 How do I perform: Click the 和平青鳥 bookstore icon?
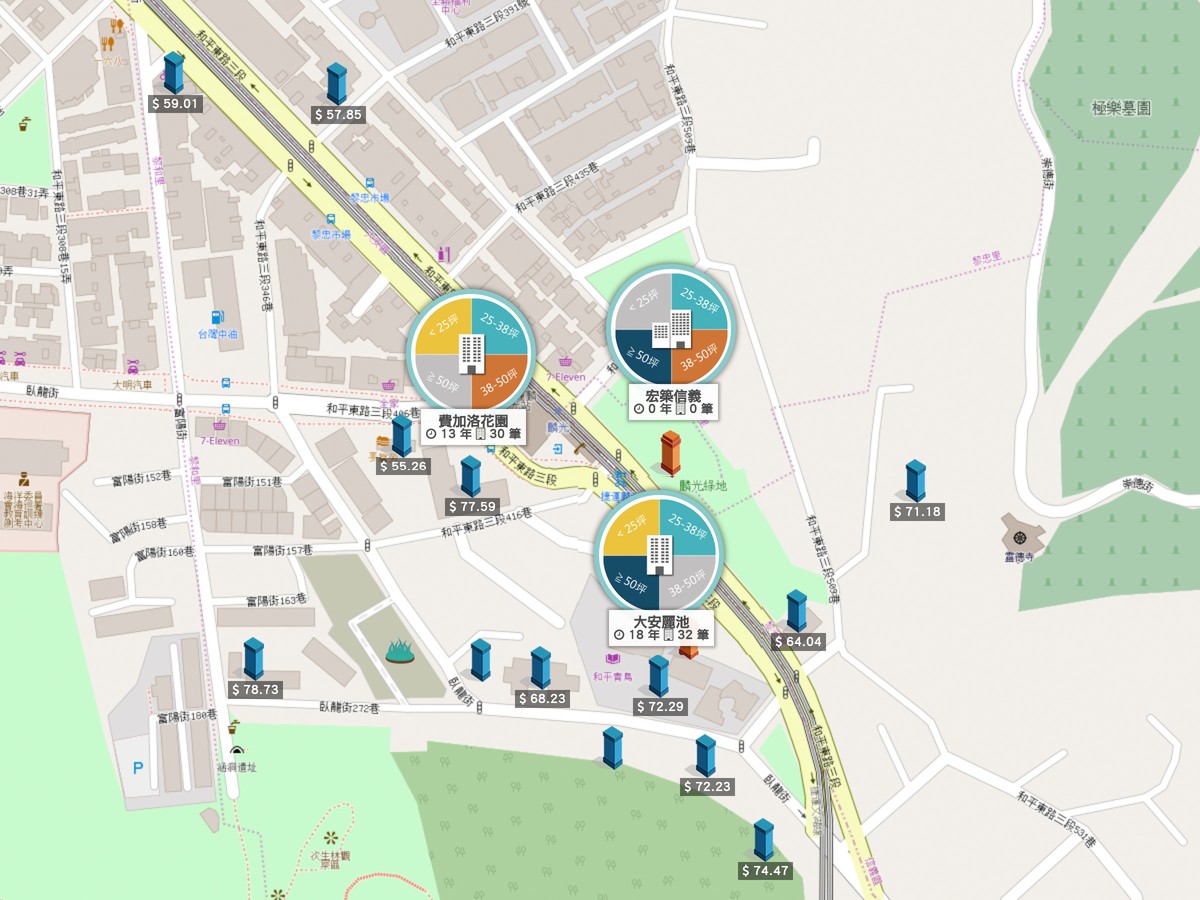coord(611,659)
